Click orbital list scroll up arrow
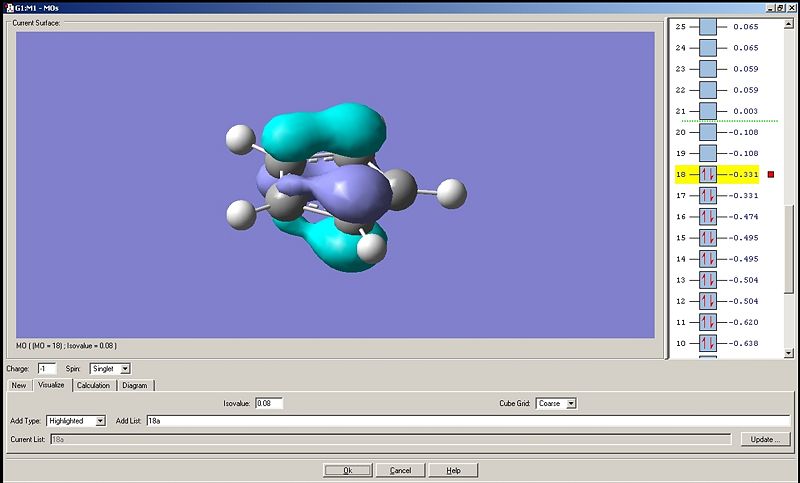The image size is (800, 483). pos(789,23)
